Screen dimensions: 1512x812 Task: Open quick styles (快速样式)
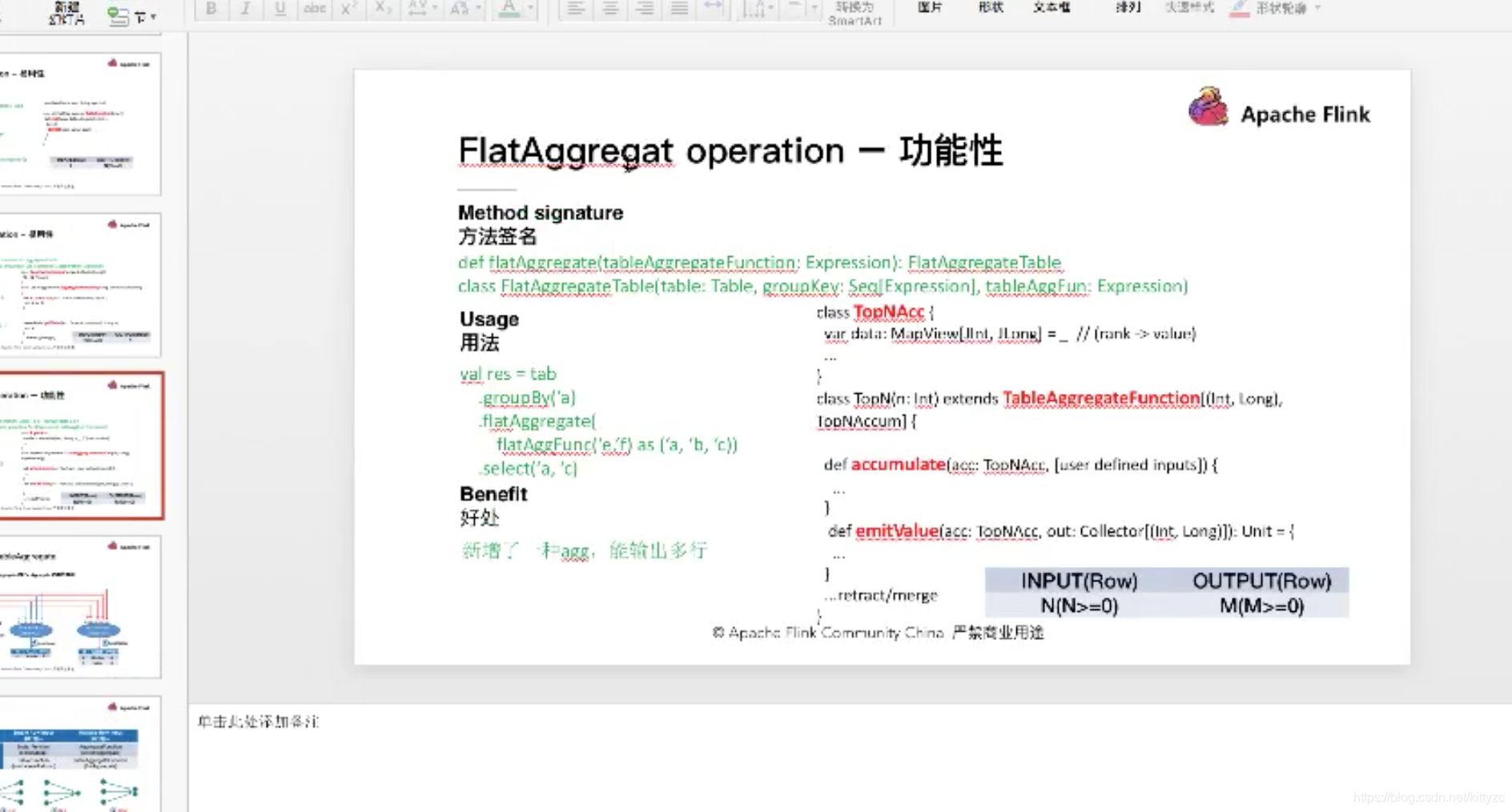(x=1189, y=7)
